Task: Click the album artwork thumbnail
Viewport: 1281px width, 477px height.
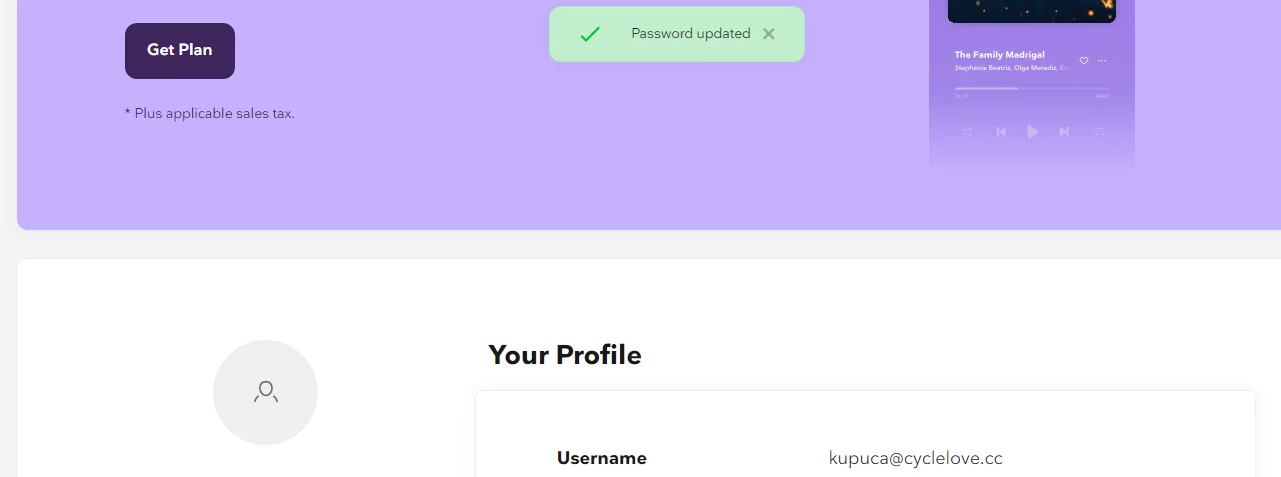Action: 1032,10
